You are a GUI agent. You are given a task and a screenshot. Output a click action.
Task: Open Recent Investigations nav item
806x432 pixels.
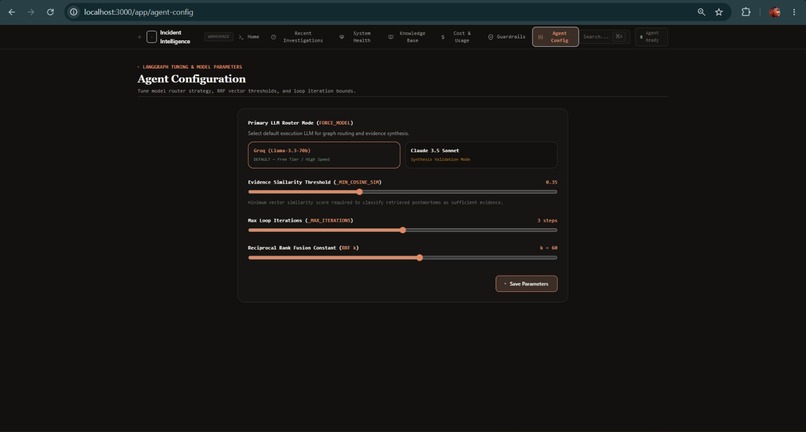298,37
